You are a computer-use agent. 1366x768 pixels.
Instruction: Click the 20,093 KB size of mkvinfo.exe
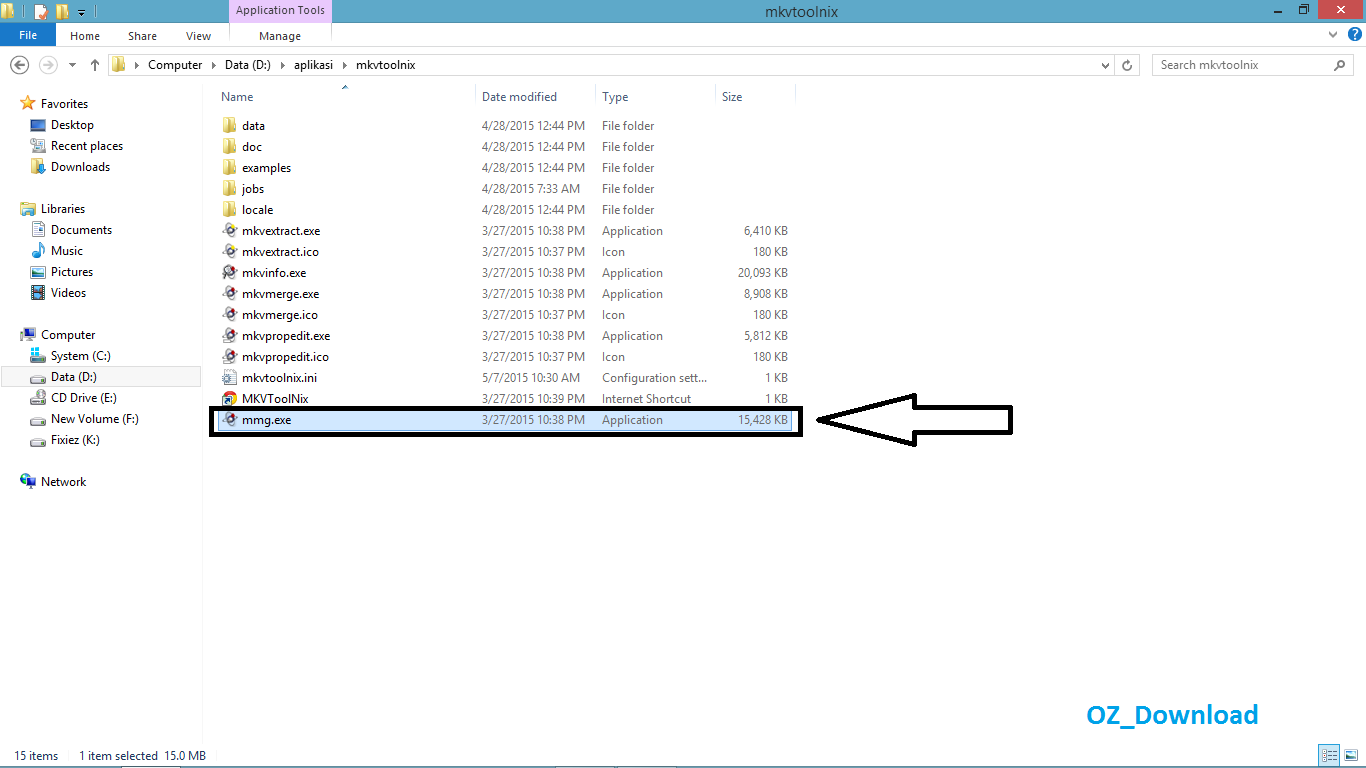pos(763,273)
